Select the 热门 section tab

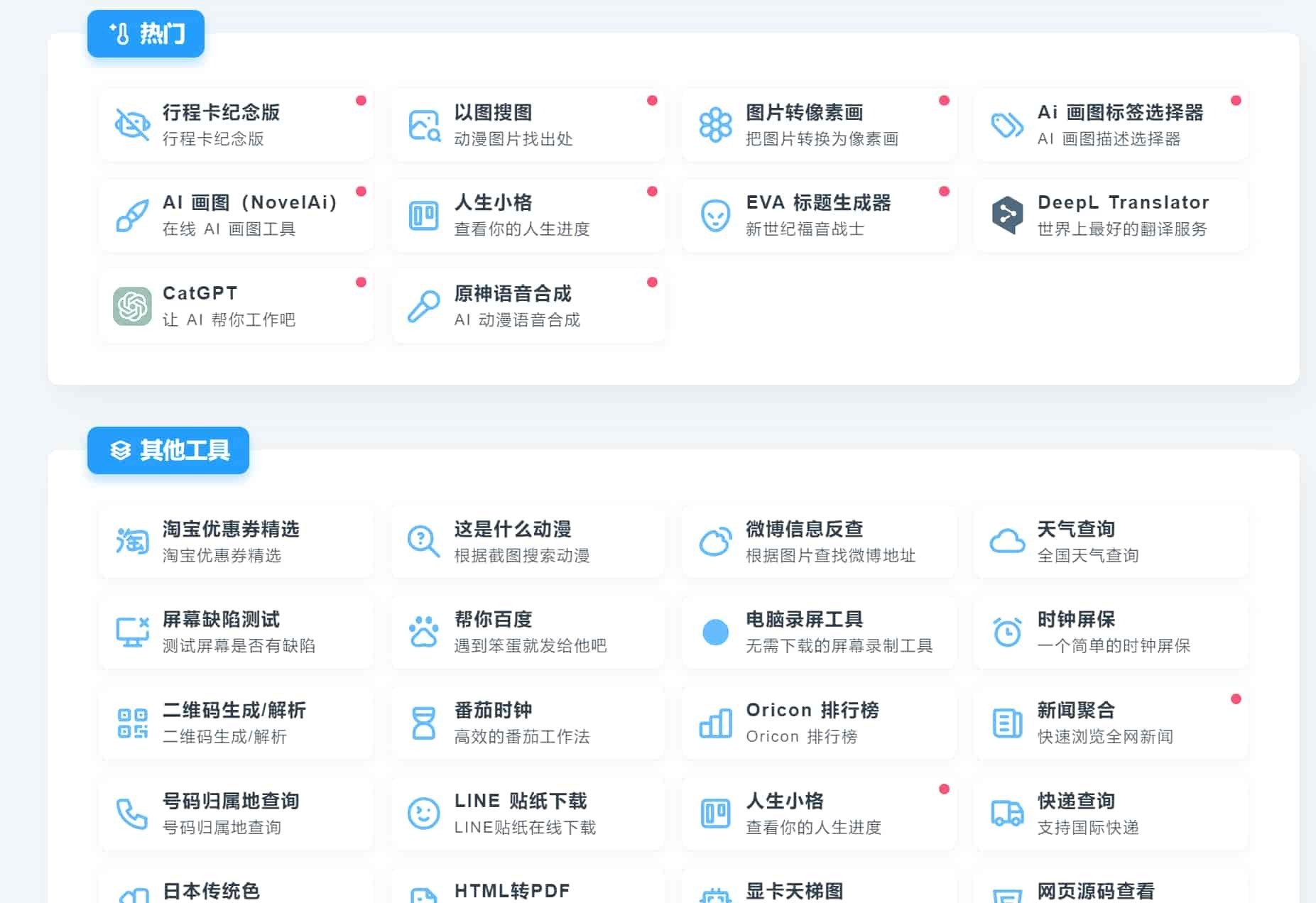coord(146,33)
